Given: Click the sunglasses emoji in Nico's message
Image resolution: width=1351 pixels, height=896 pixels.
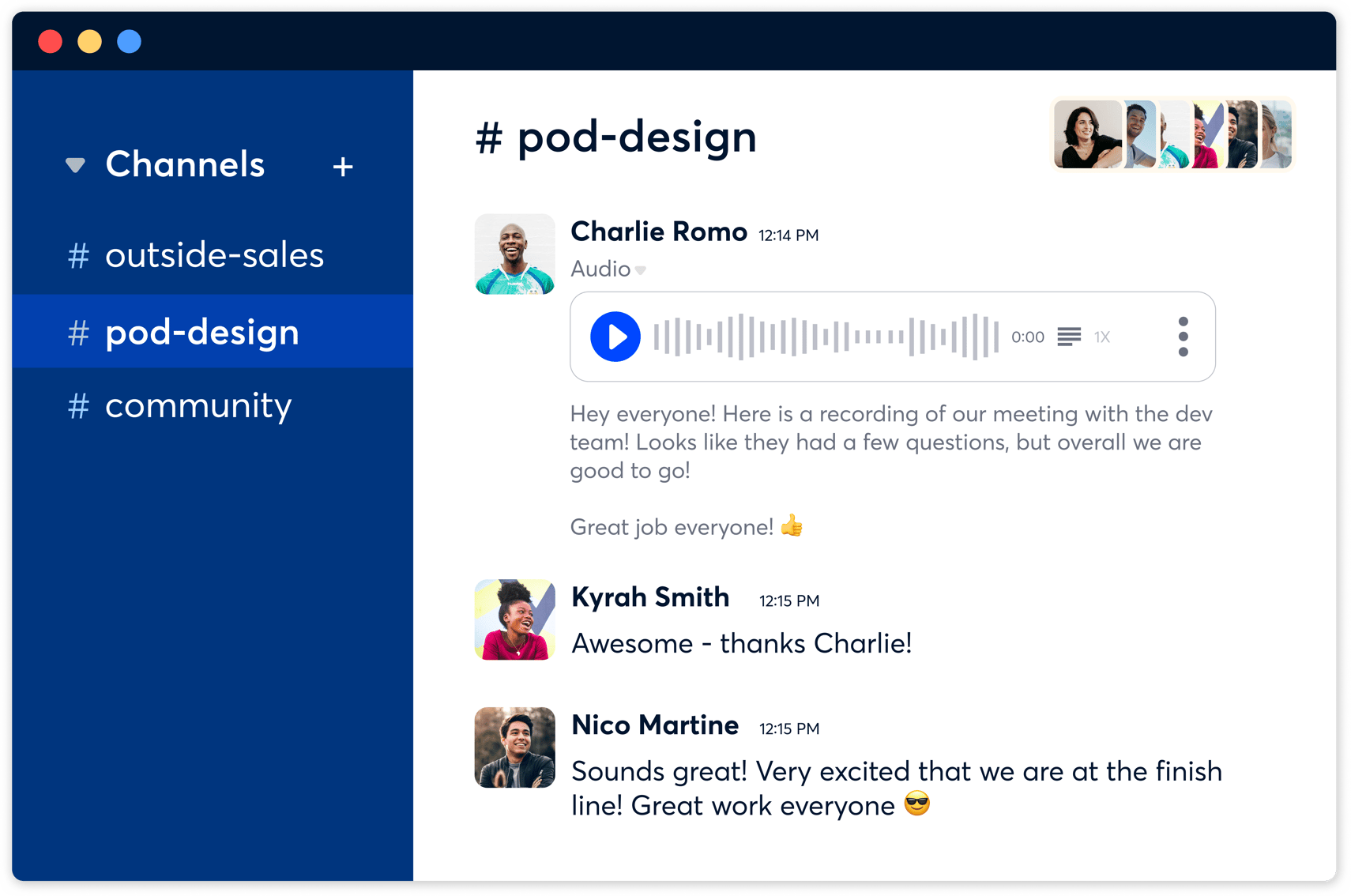Looking at the screenshot, I should 917,805.
